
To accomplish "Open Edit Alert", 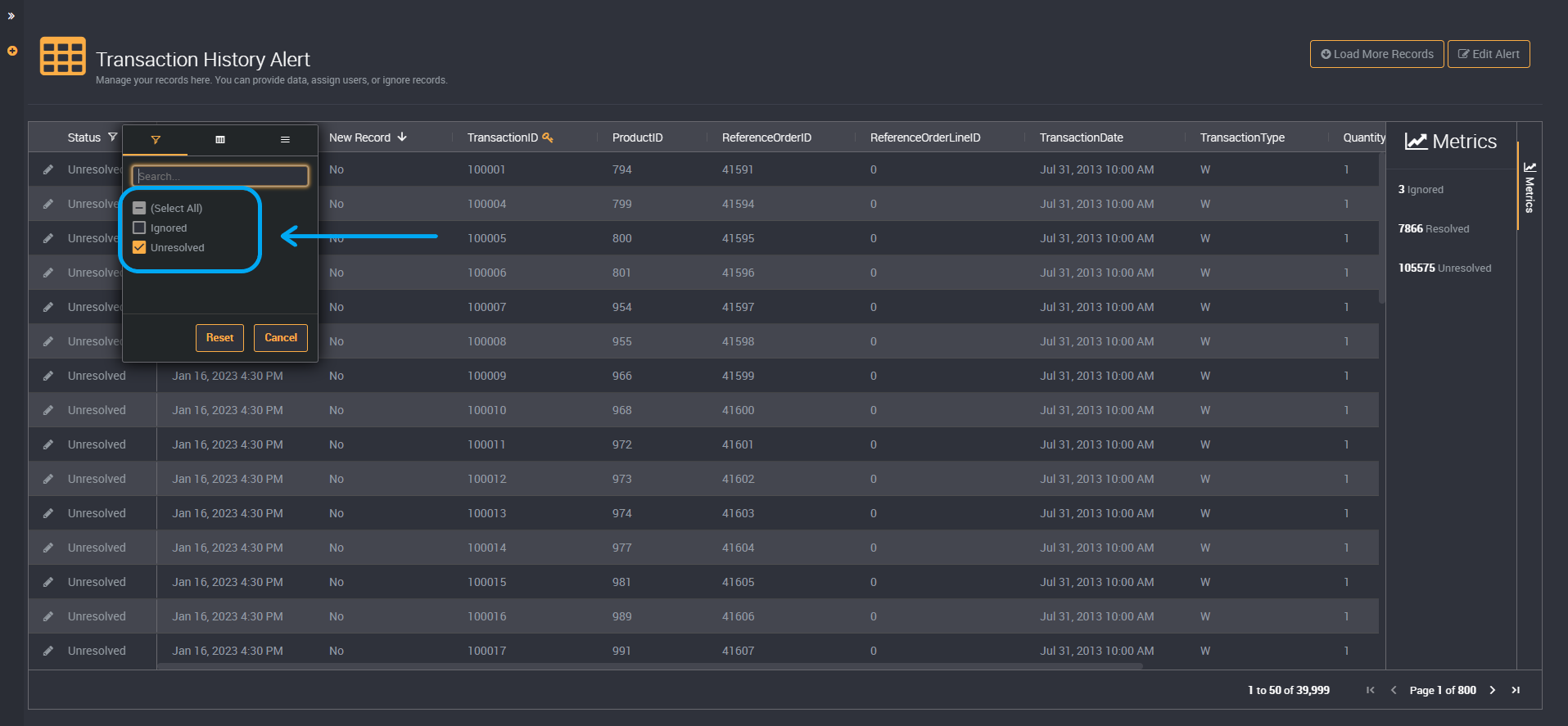I will 1489,54.
